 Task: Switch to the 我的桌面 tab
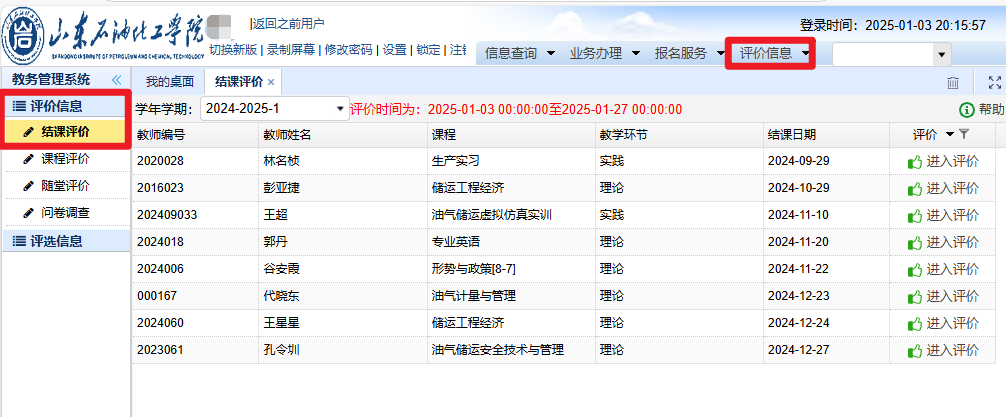(x=169, y=81)
